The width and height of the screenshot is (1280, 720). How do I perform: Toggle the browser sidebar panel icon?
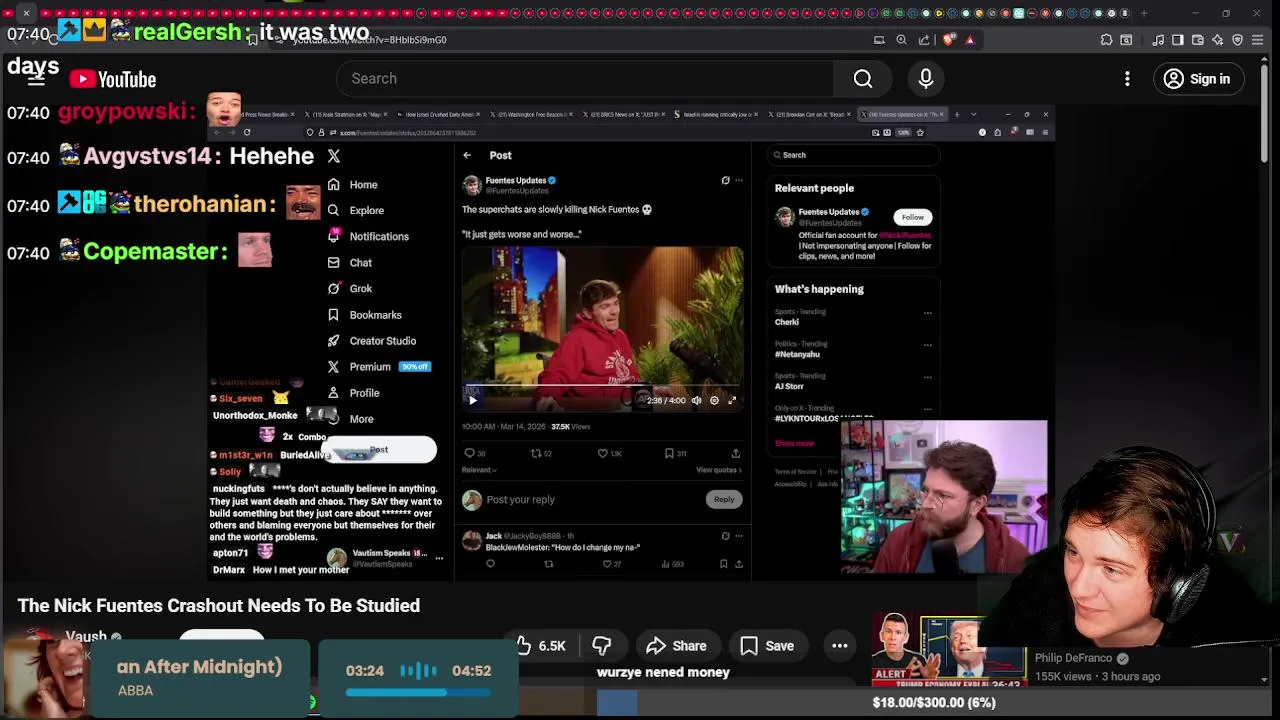(1178, 40)
